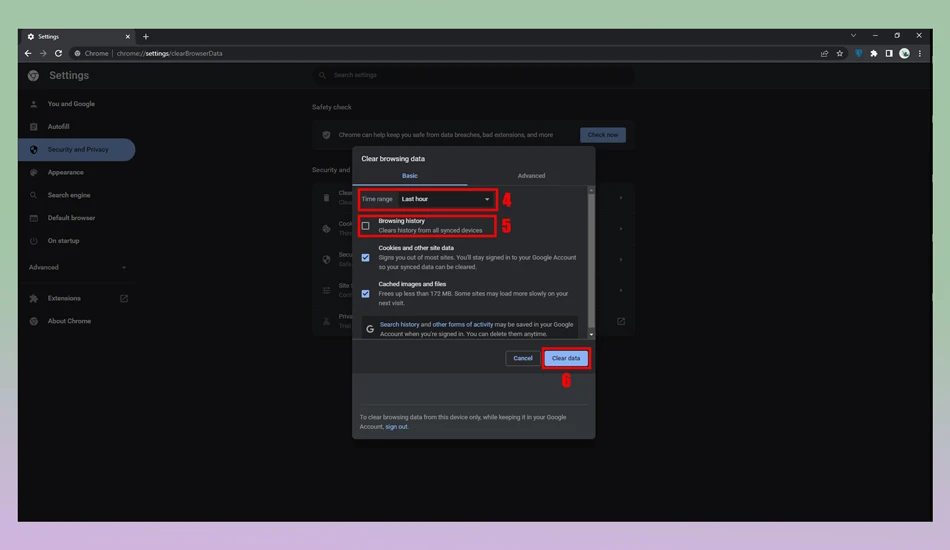Uncheck Cookies and other site data
This screenshot has height=550, width=950.
365,257
